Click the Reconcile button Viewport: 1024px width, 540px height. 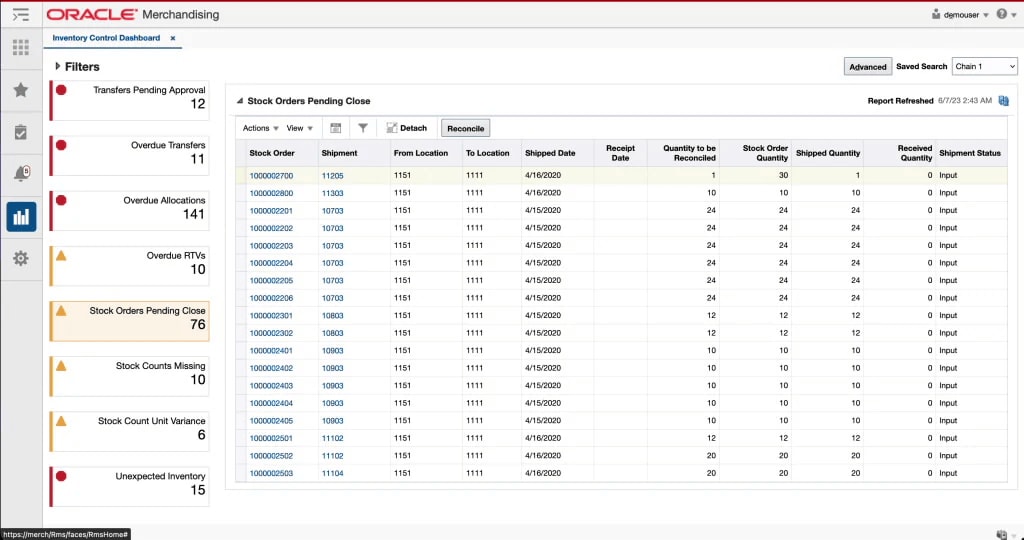[x=465, y=128]
